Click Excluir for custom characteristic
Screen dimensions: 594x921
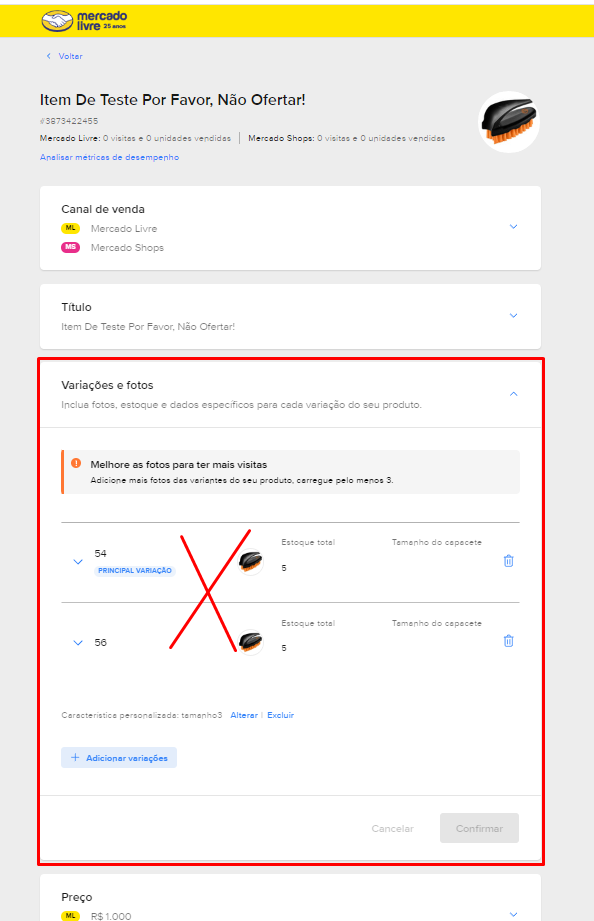click(x=280, y=715)
